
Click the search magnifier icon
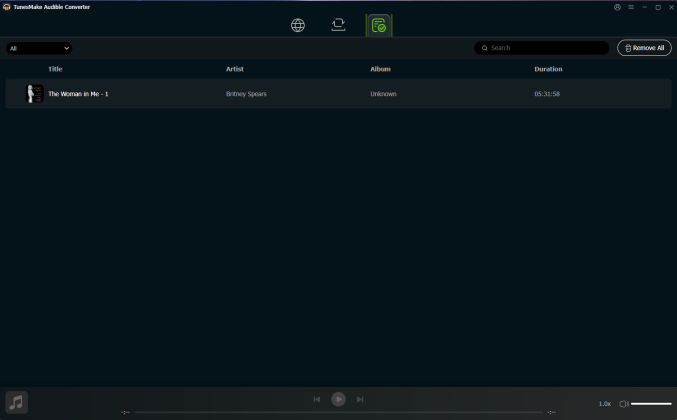click(484, 48)
